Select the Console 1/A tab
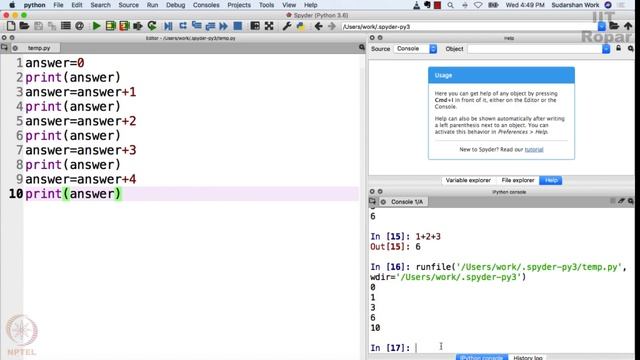Image resolution: width=640 pixels, height=360 pixels. [x=407, y=202]
